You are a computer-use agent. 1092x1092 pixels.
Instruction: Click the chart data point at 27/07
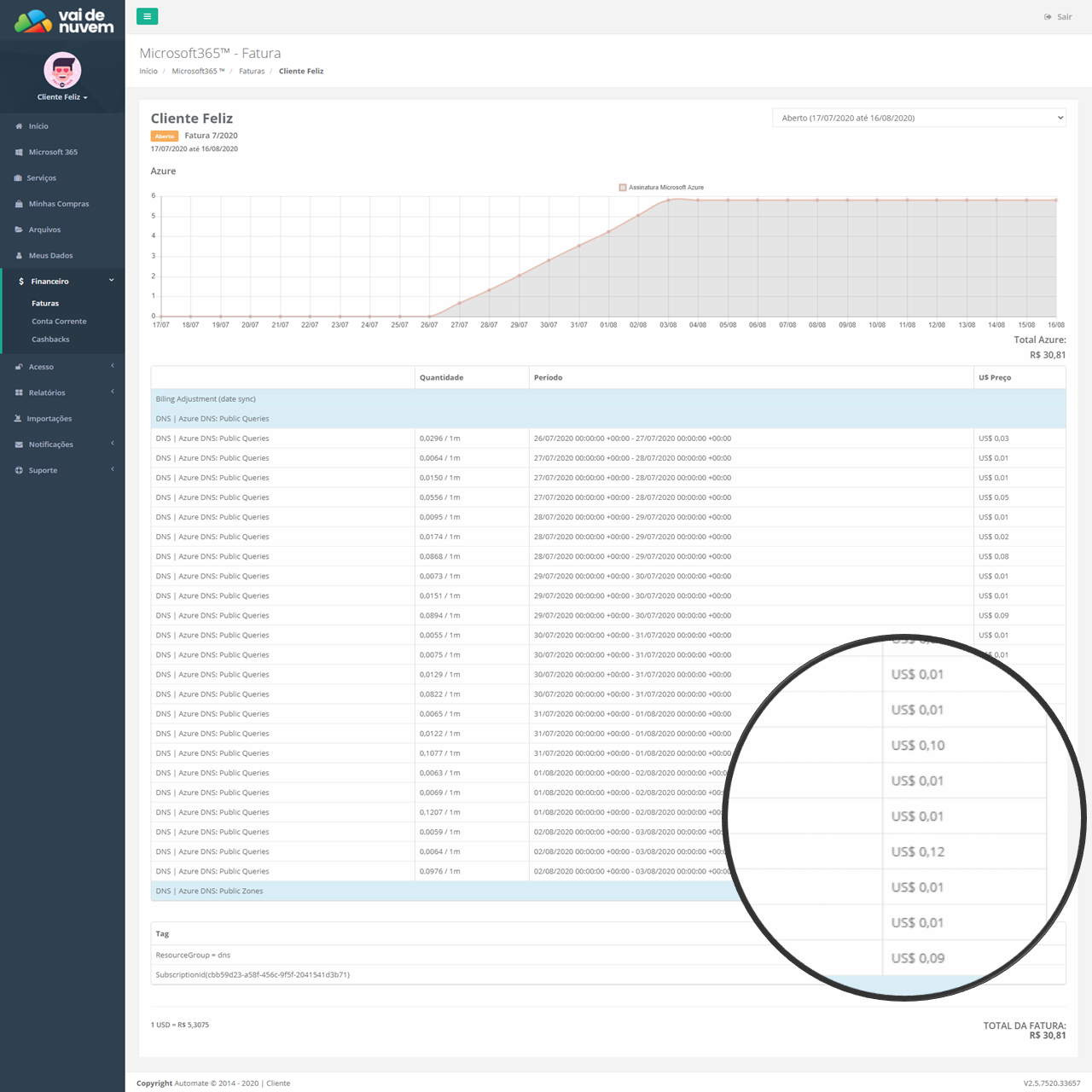pyautogui.click(x=459, y=304)
